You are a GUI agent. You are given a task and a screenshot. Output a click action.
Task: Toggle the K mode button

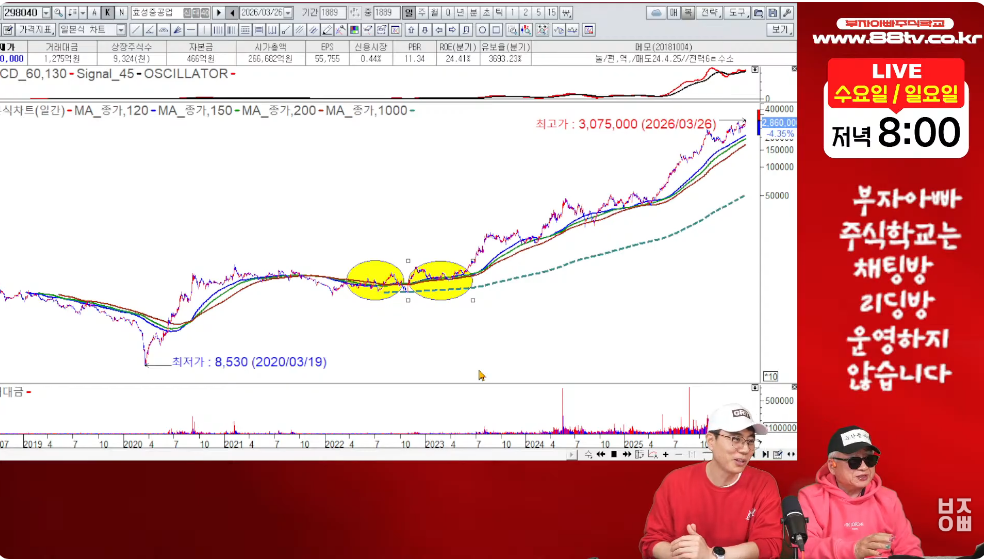point(108,13)
